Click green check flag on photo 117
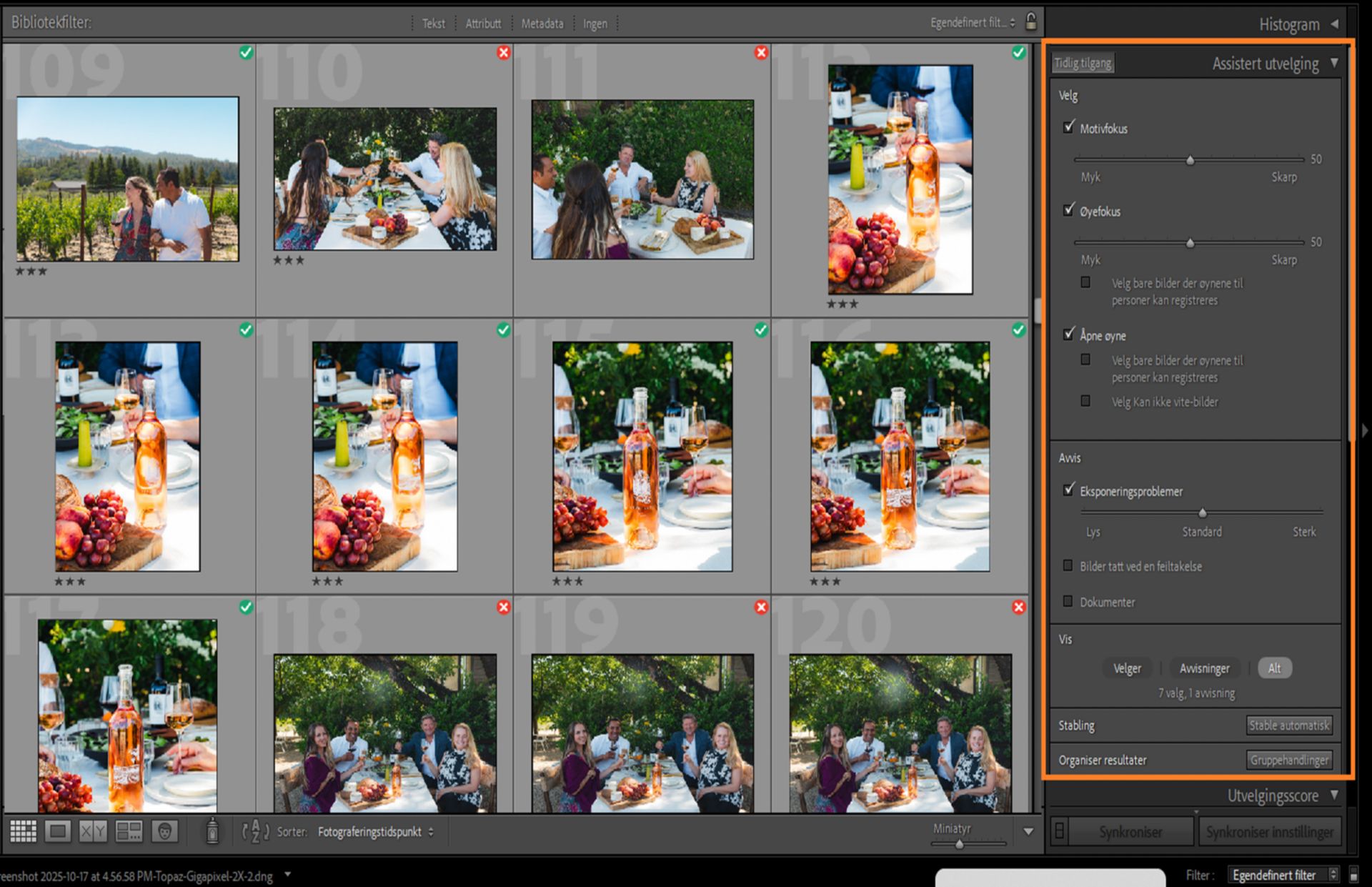The height and width of the screenshot is (887, 1372). [246, 607]
